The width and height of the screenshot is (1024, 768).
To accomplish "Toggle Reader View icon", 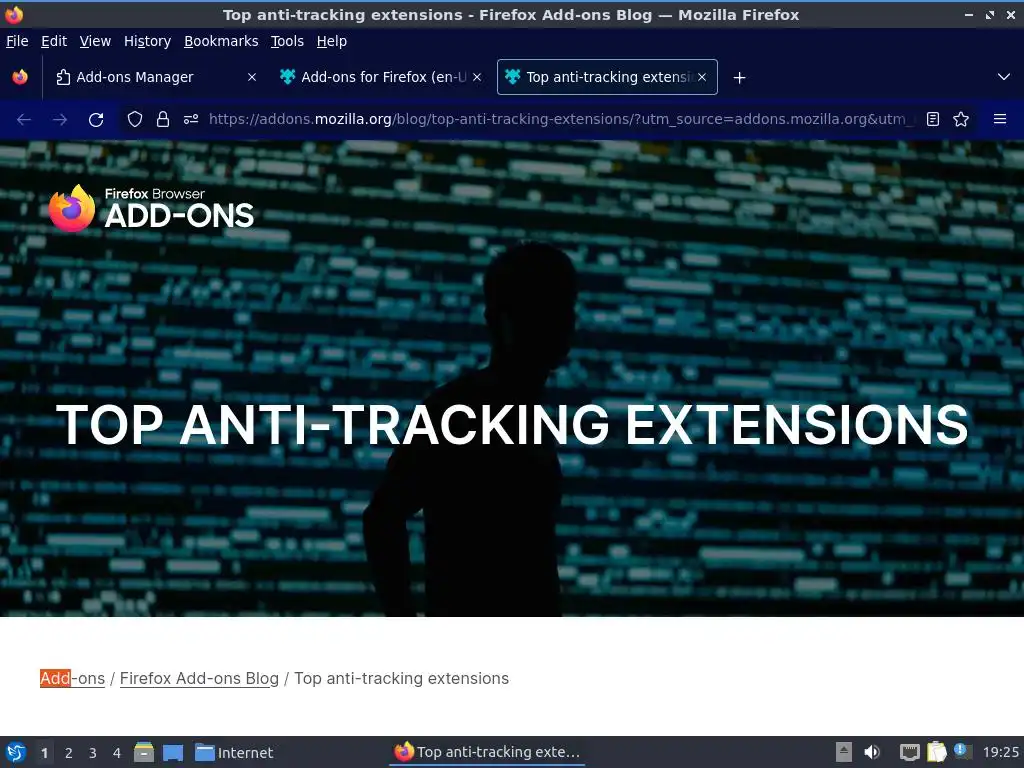I will [x=933, y=119].
